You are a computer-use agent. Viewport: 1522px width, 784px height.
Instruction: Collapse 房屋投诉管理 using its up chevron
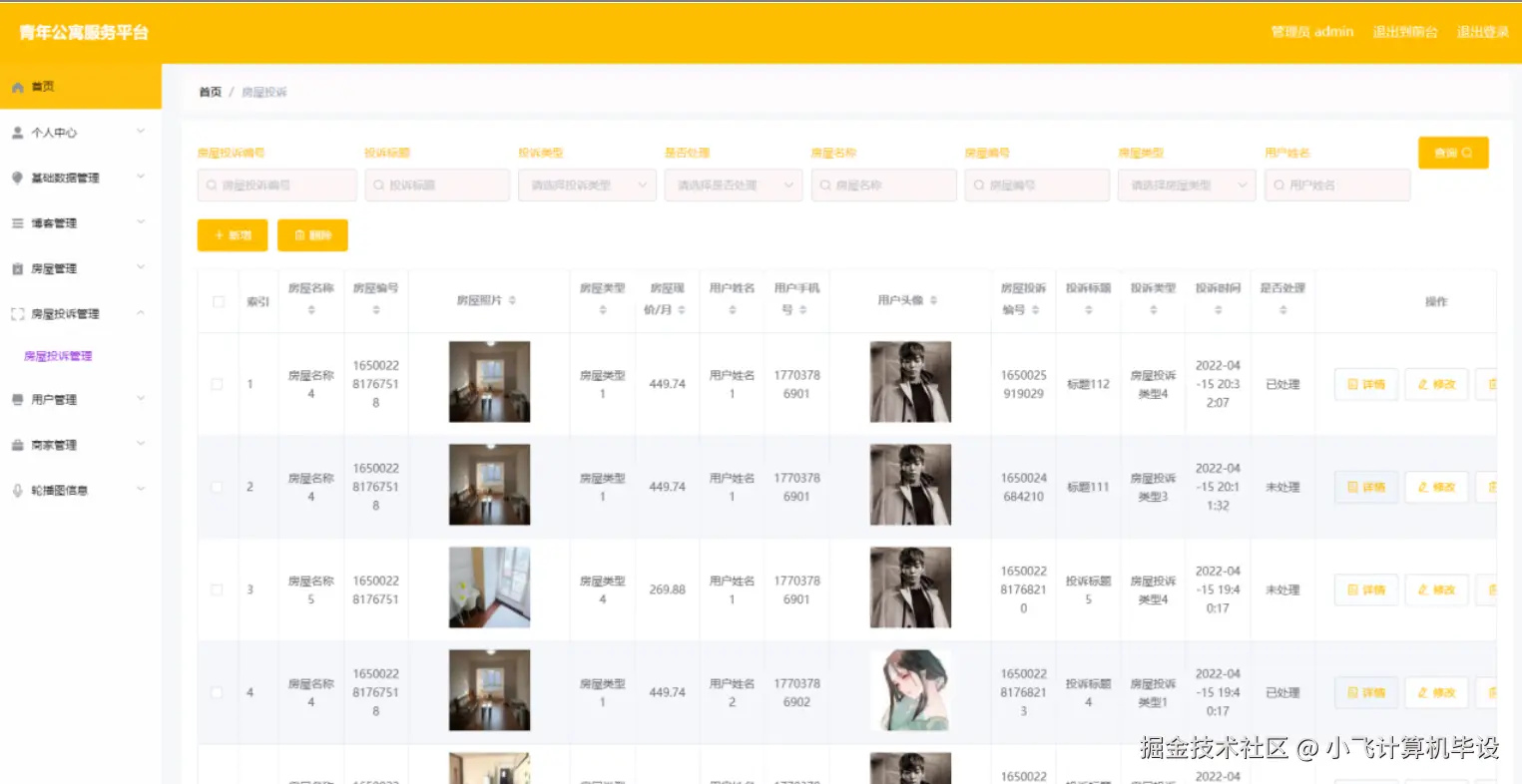click(x=141, y=313)
